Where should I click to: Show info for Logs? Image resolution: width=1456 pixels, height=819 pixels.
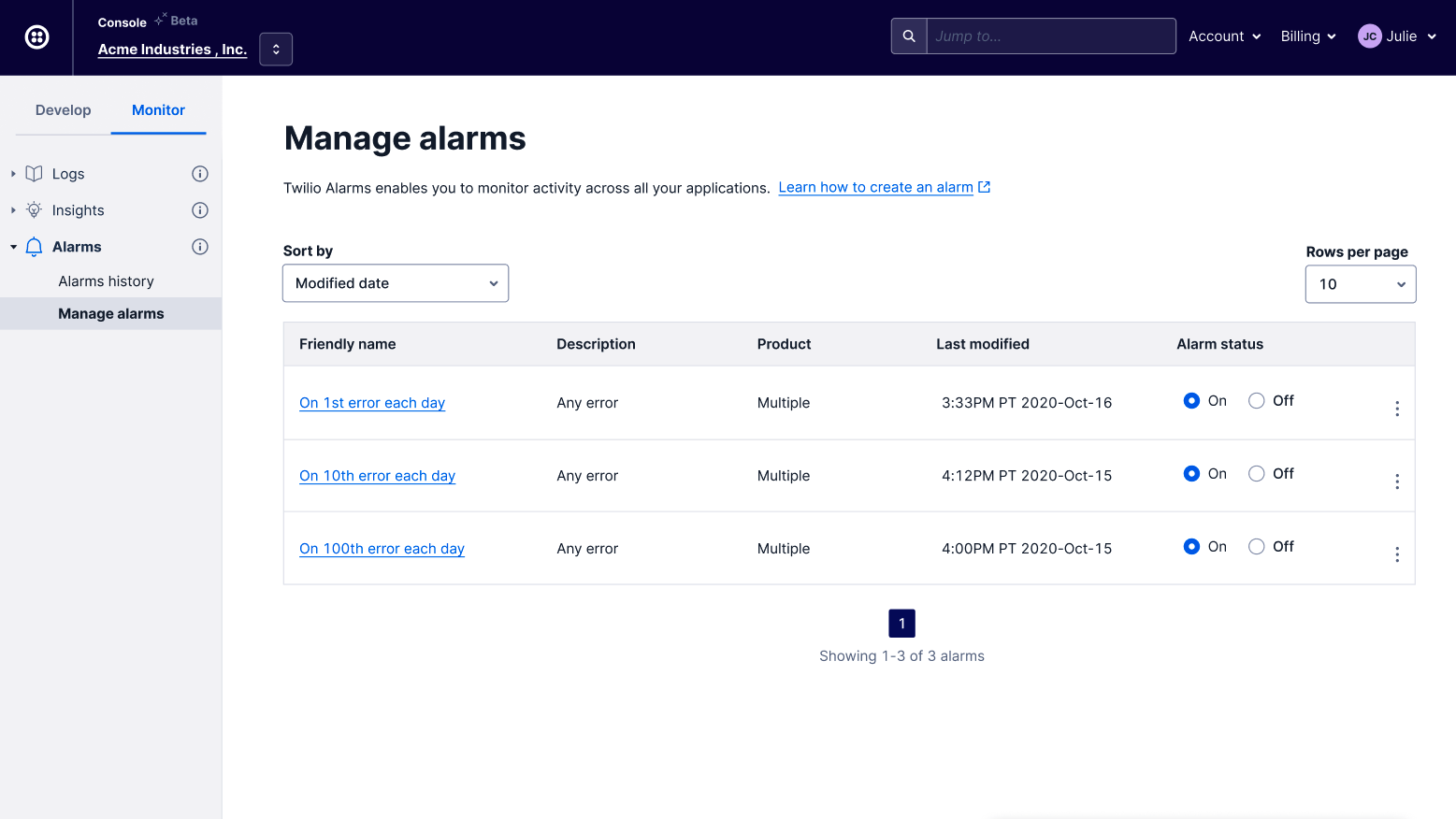pyautogui.click(x=200, y=174)
